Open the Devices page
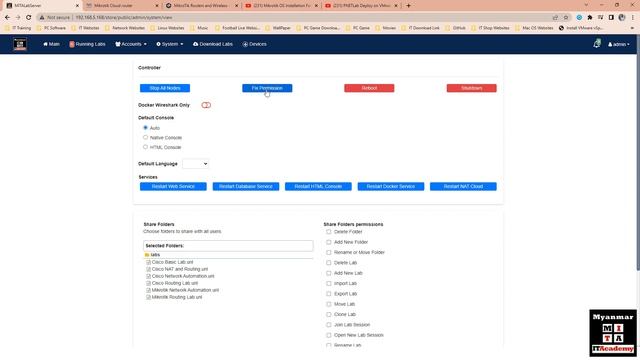 254,44
